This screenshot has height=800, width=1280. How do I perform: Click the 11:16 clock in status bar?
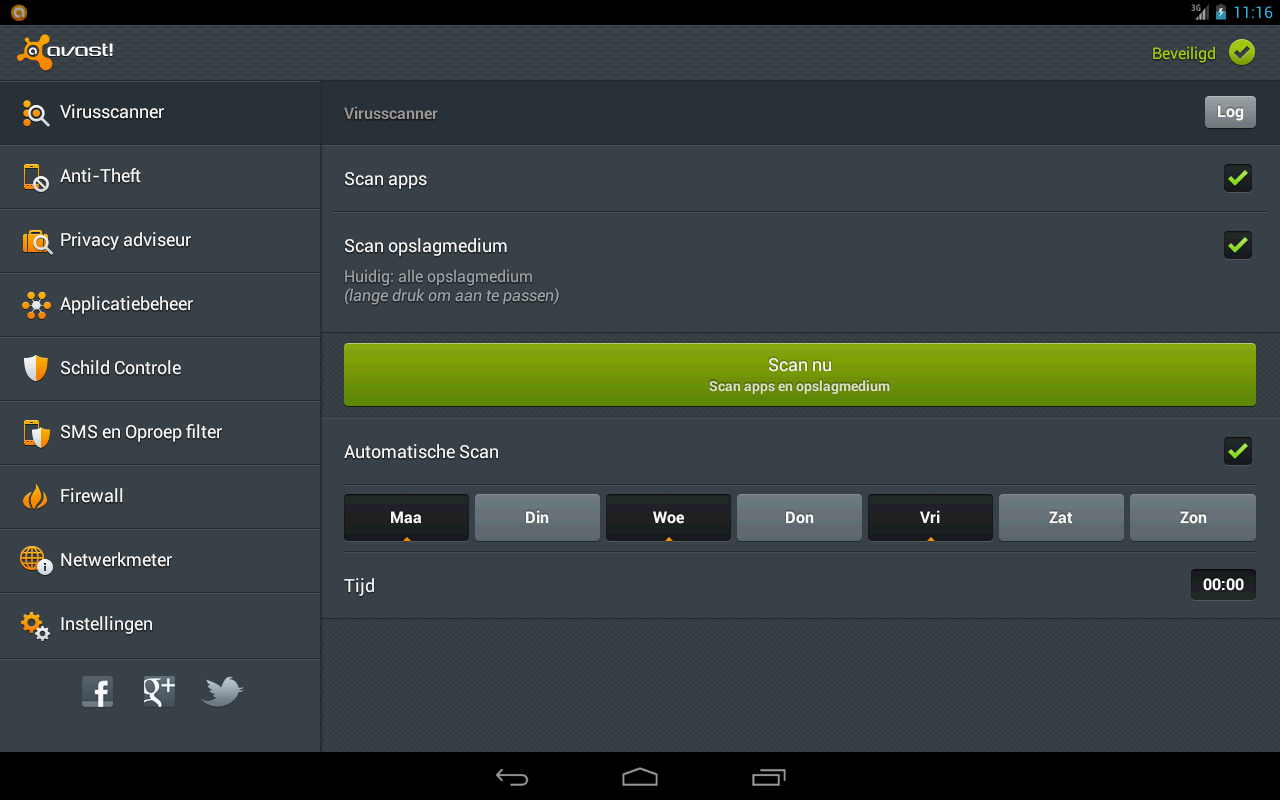coord(1253,13)
